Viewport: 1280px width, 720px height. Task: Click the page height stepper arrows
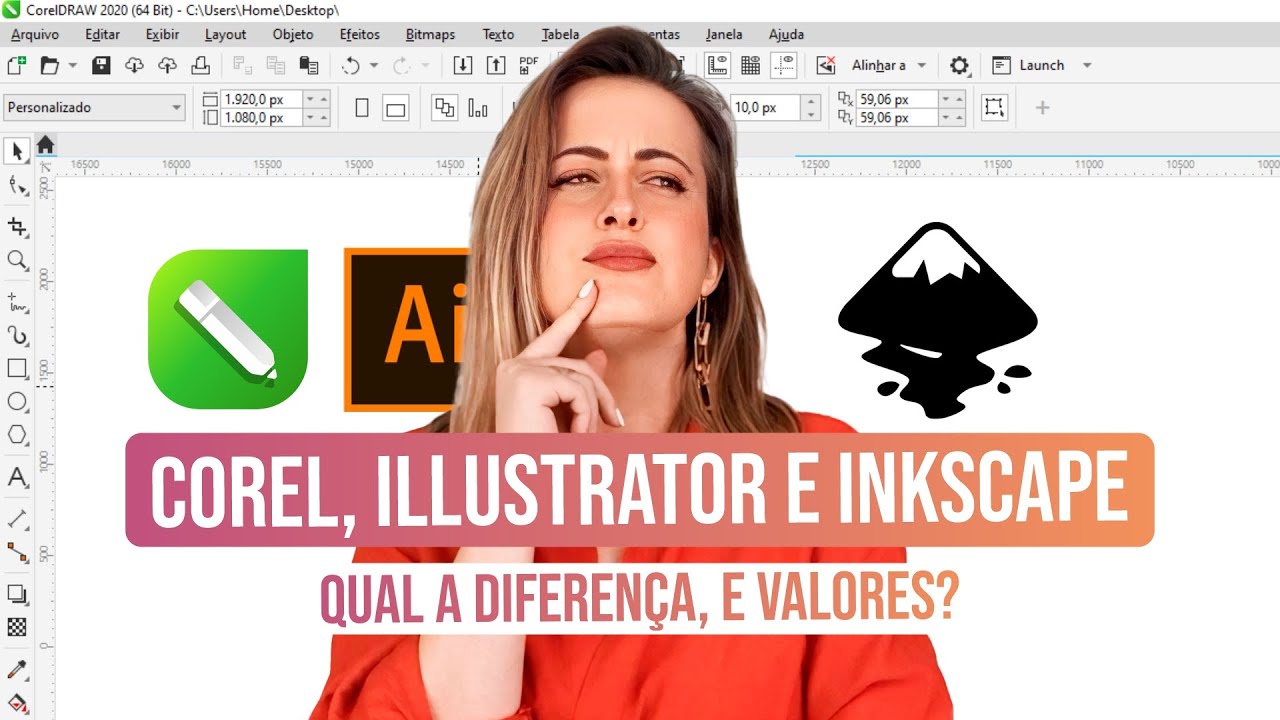click(x=316, y=117)
